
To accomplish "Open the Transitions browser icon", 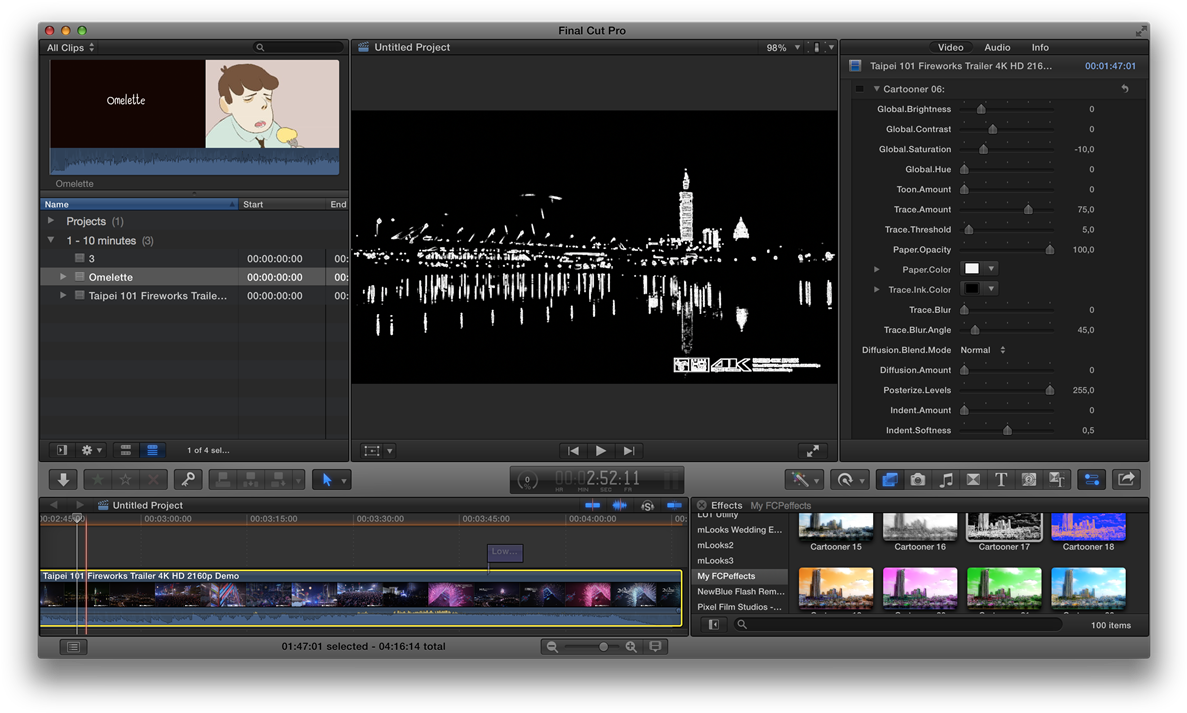I will tap(974, 479).
